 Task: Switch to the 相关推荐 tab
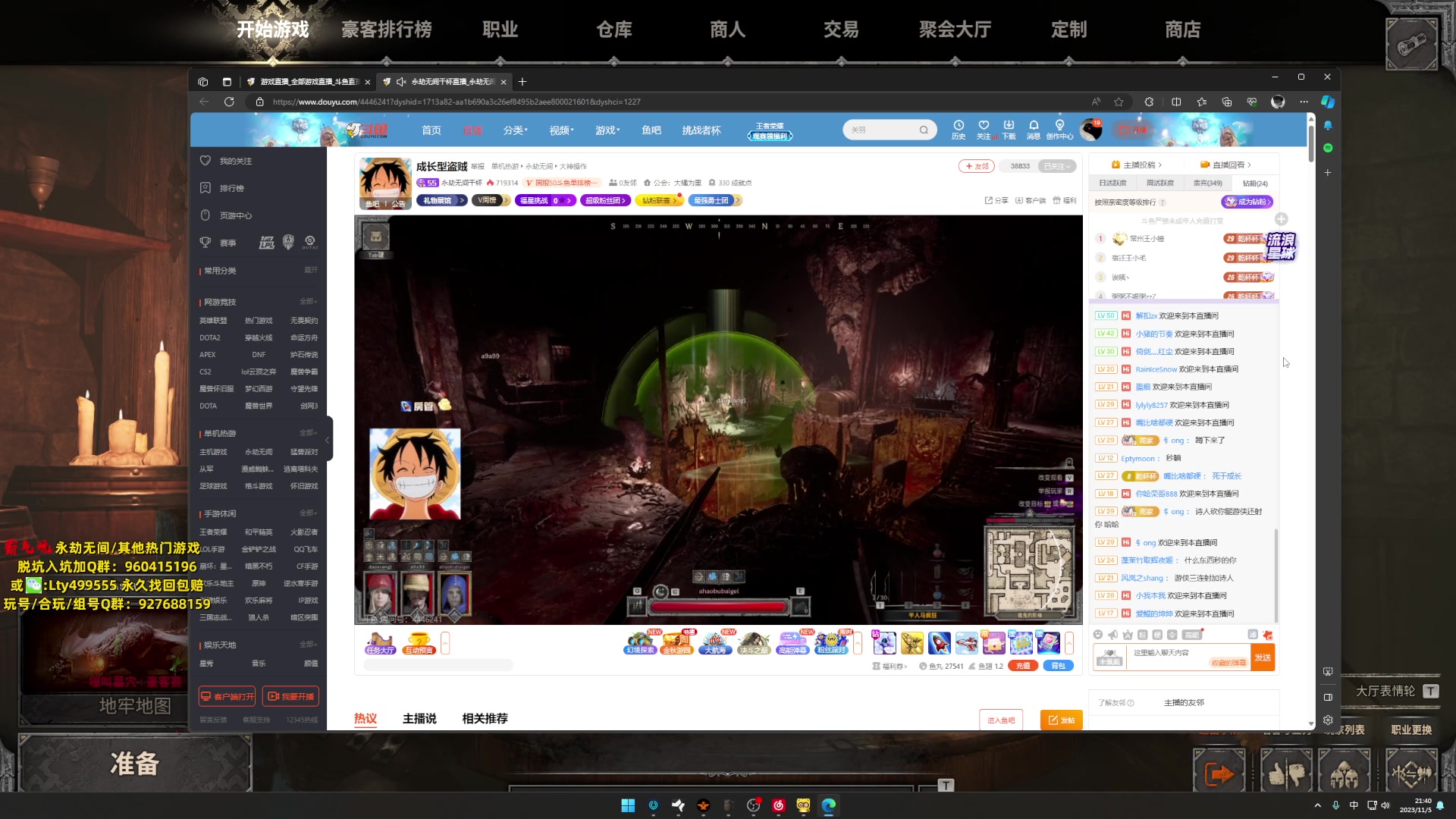[x=485, y=718]
